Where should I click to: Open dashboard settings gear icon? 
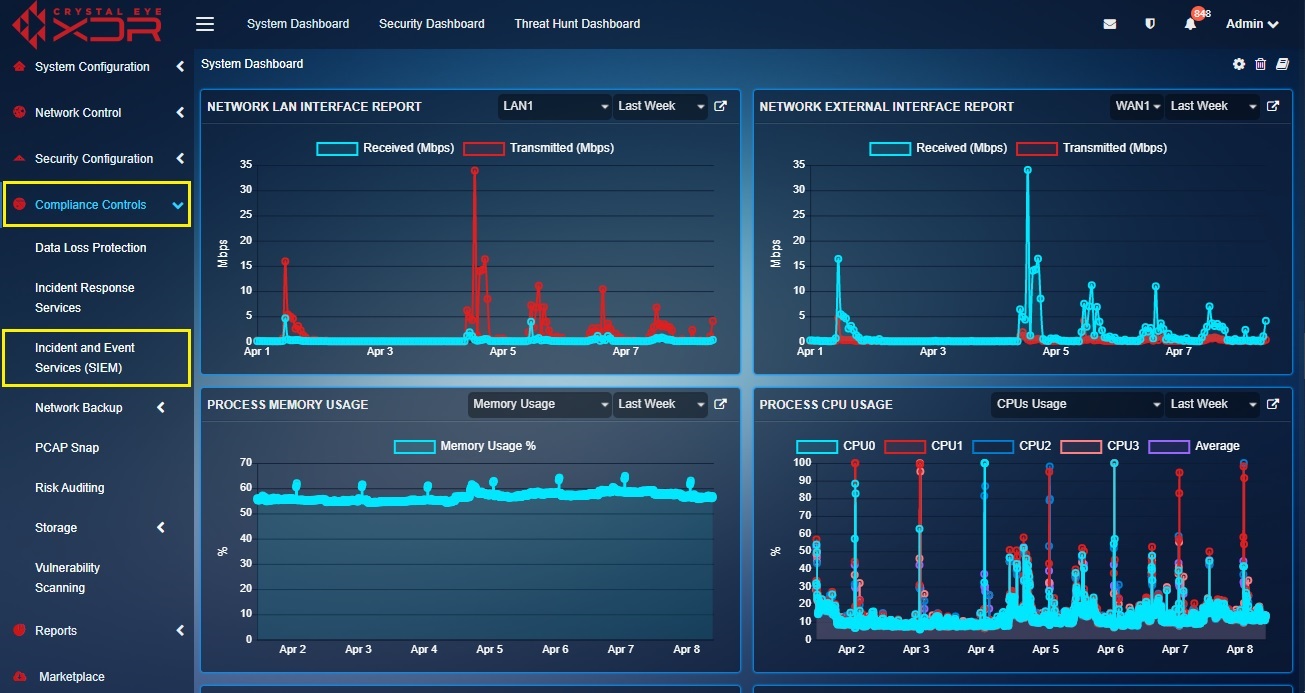pyautogui.click(x=1239, y=64)
